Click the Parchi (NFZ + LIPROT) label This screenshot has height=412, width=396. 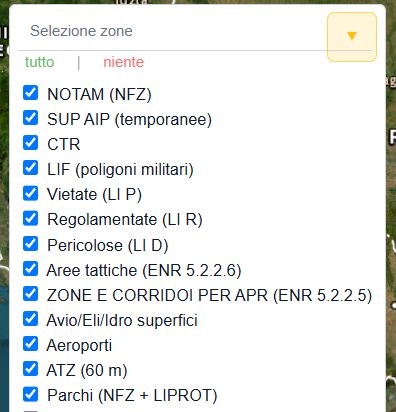(132, 396)
